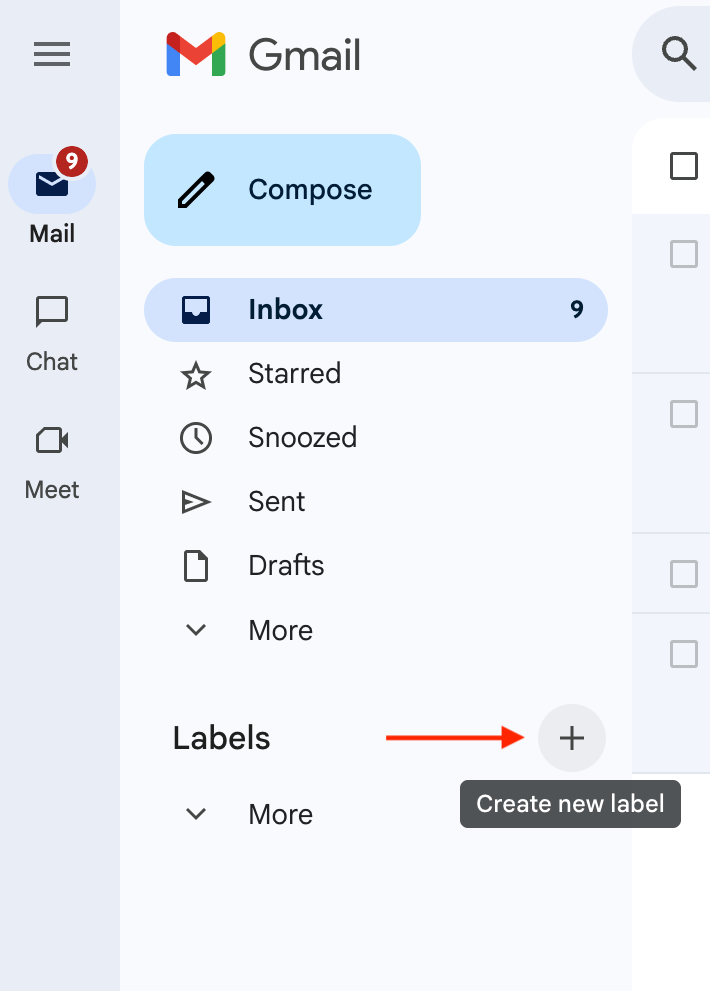The height and width of the screenshot is (991, 710).
Task: Open the main menu hamburger icon
Action: tap(52, 54)
